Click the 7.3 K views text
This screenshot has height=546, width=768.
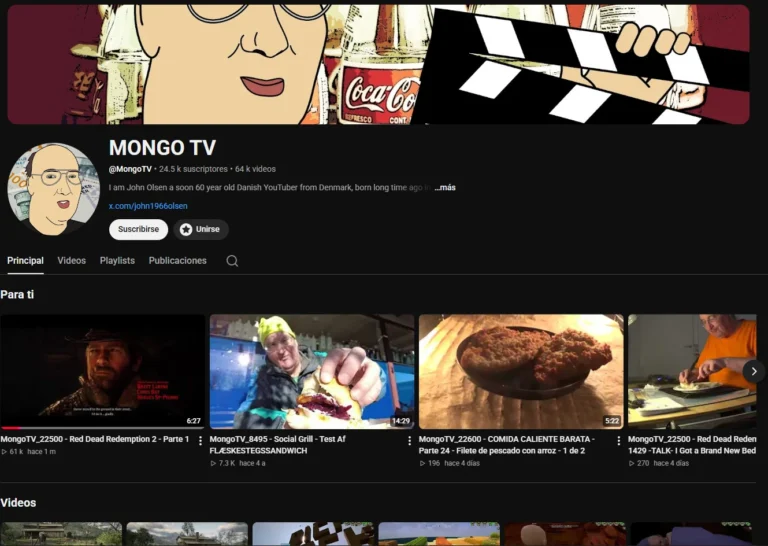[x=227, y=463]
